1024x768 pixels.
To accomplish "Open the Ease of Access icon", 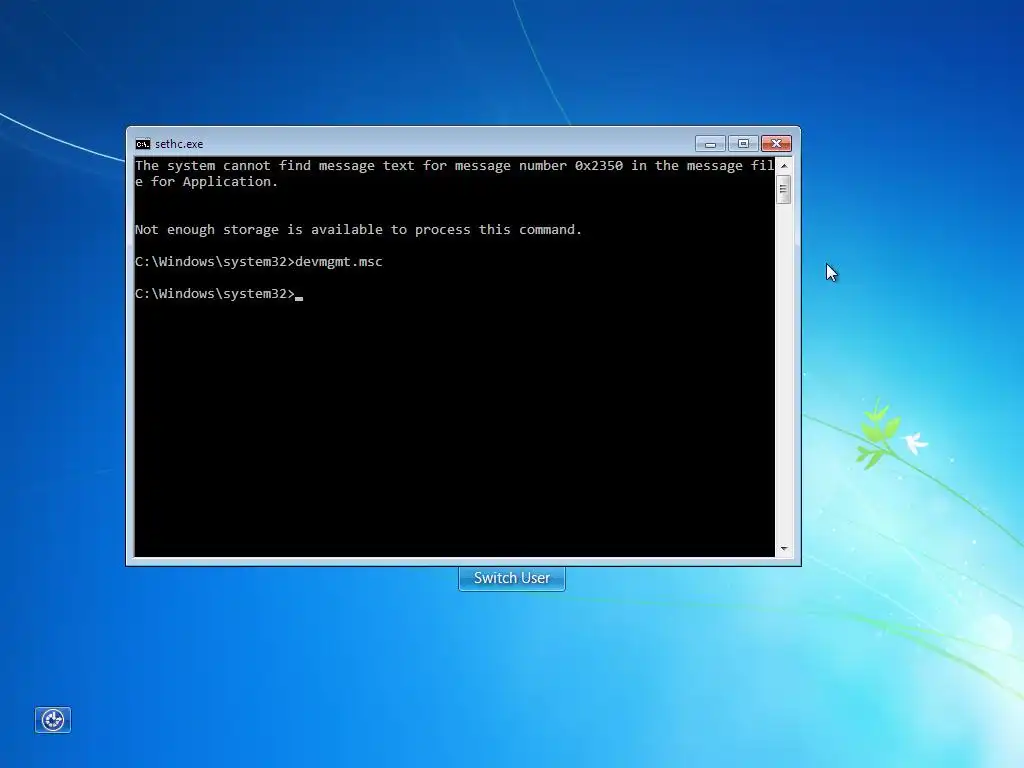I will coord(53,720).
